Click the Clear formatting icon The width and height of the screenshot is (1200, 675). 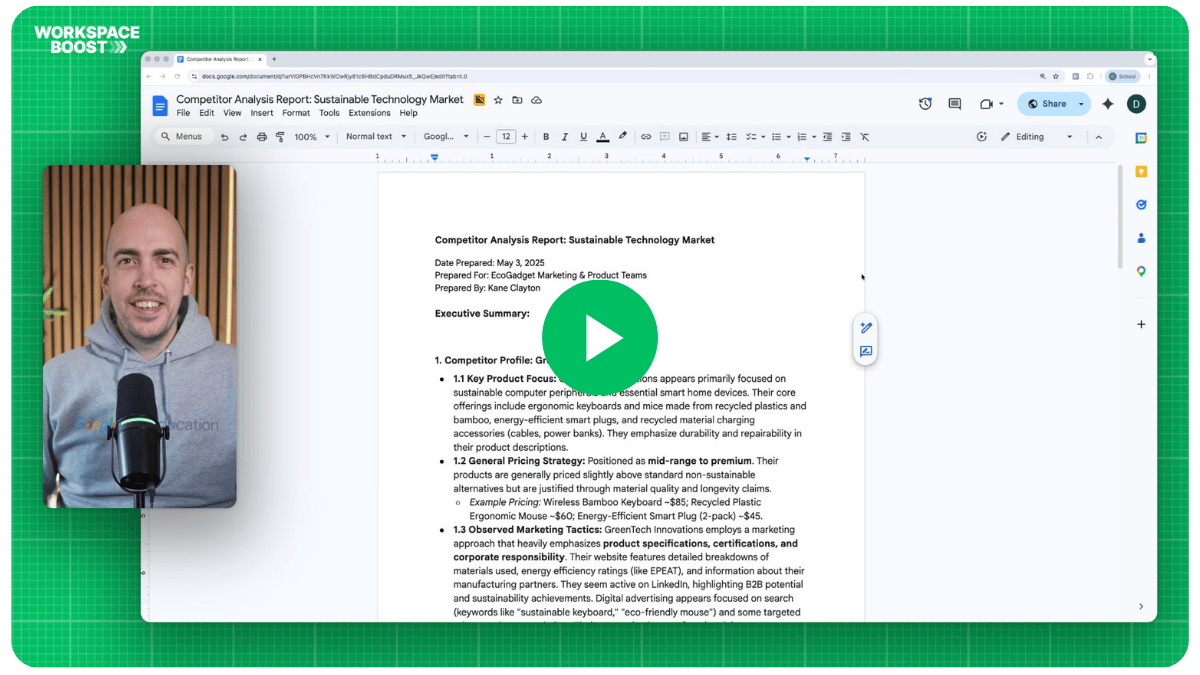tap(865, 137)
